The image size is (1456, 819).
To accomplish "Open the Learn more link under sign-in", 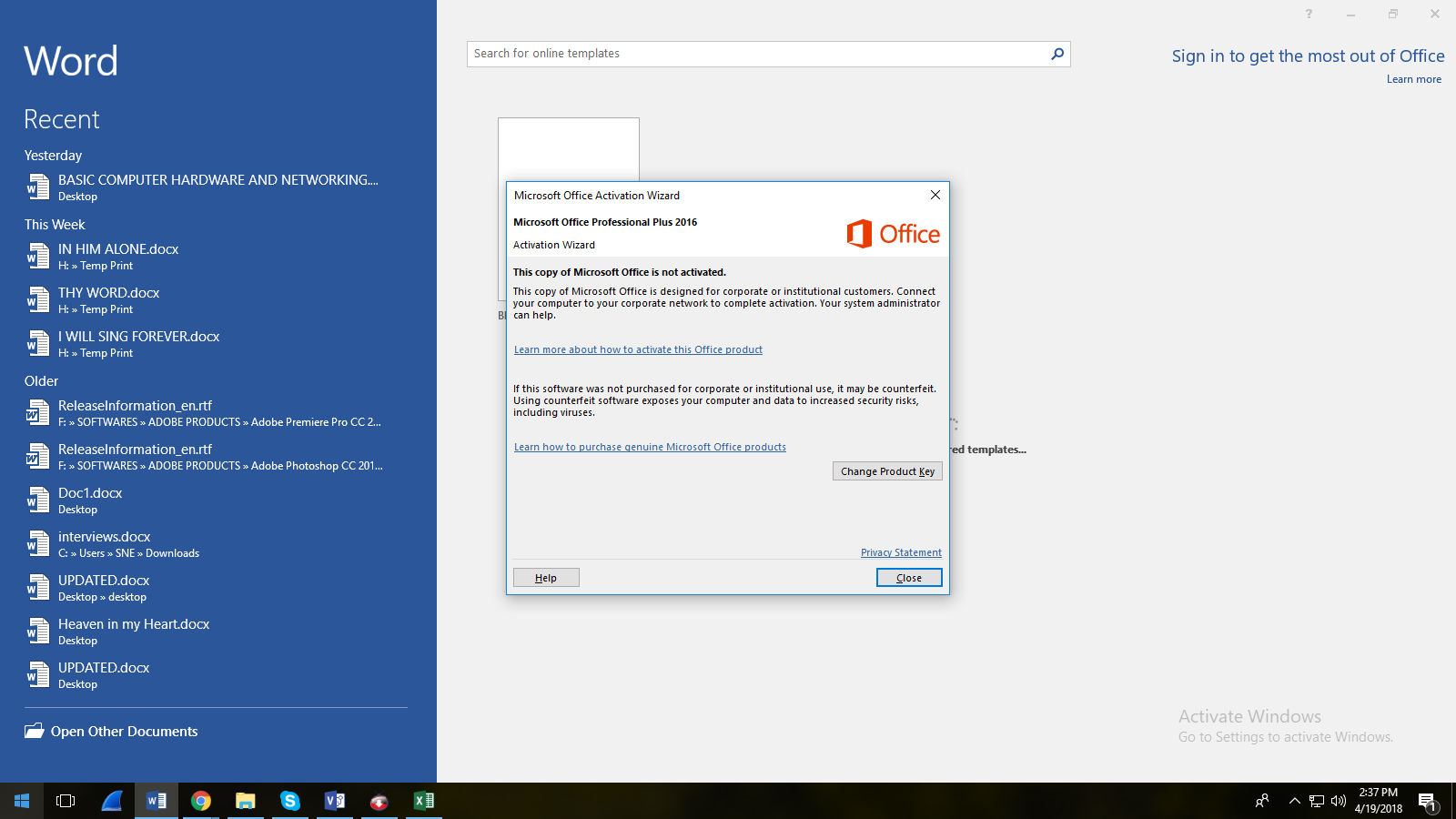I will [x=1413, y=79].
